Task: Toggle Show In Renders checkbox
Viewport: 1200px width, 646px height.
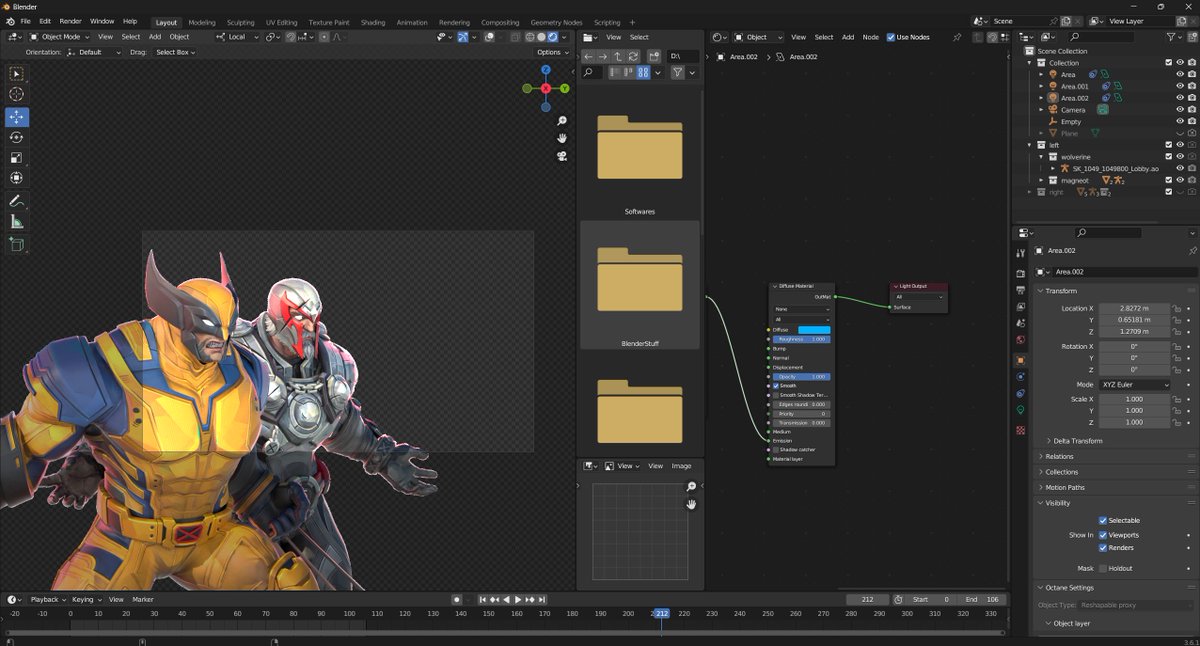Action: (1103, 547)
